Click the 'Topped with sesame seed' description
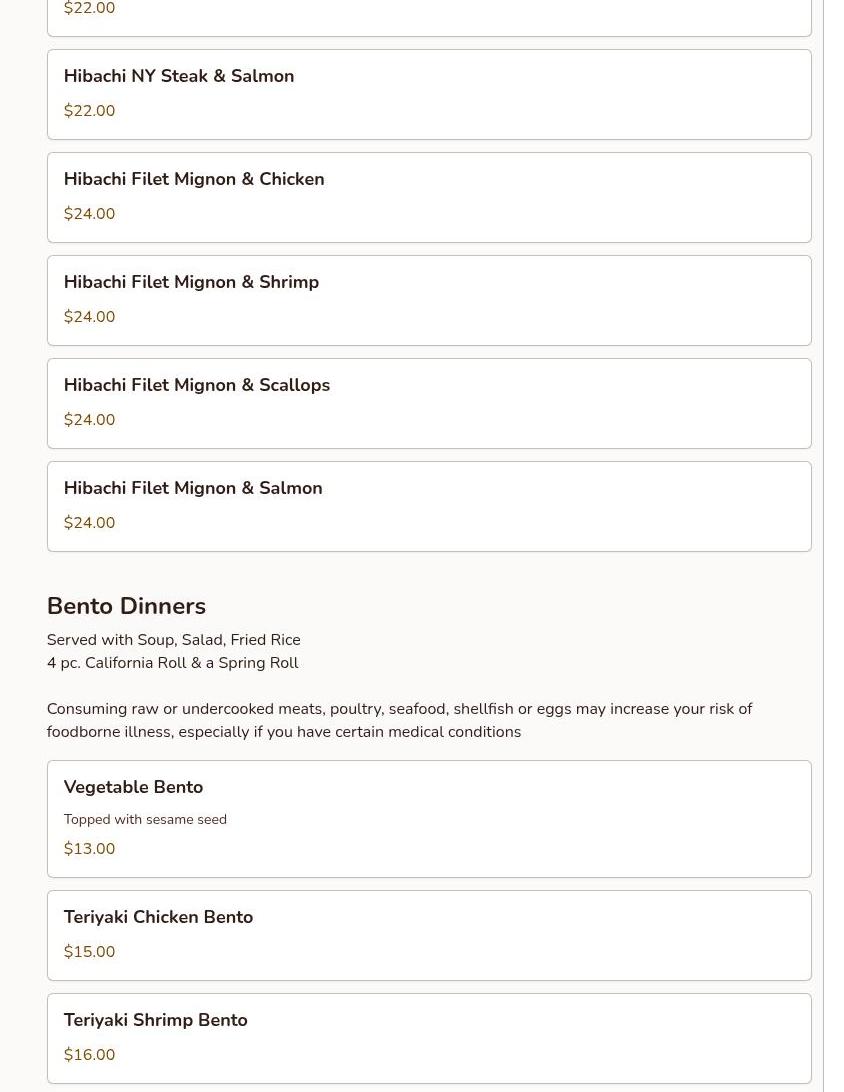The image size is (844, 1092). tap(145, 820)
